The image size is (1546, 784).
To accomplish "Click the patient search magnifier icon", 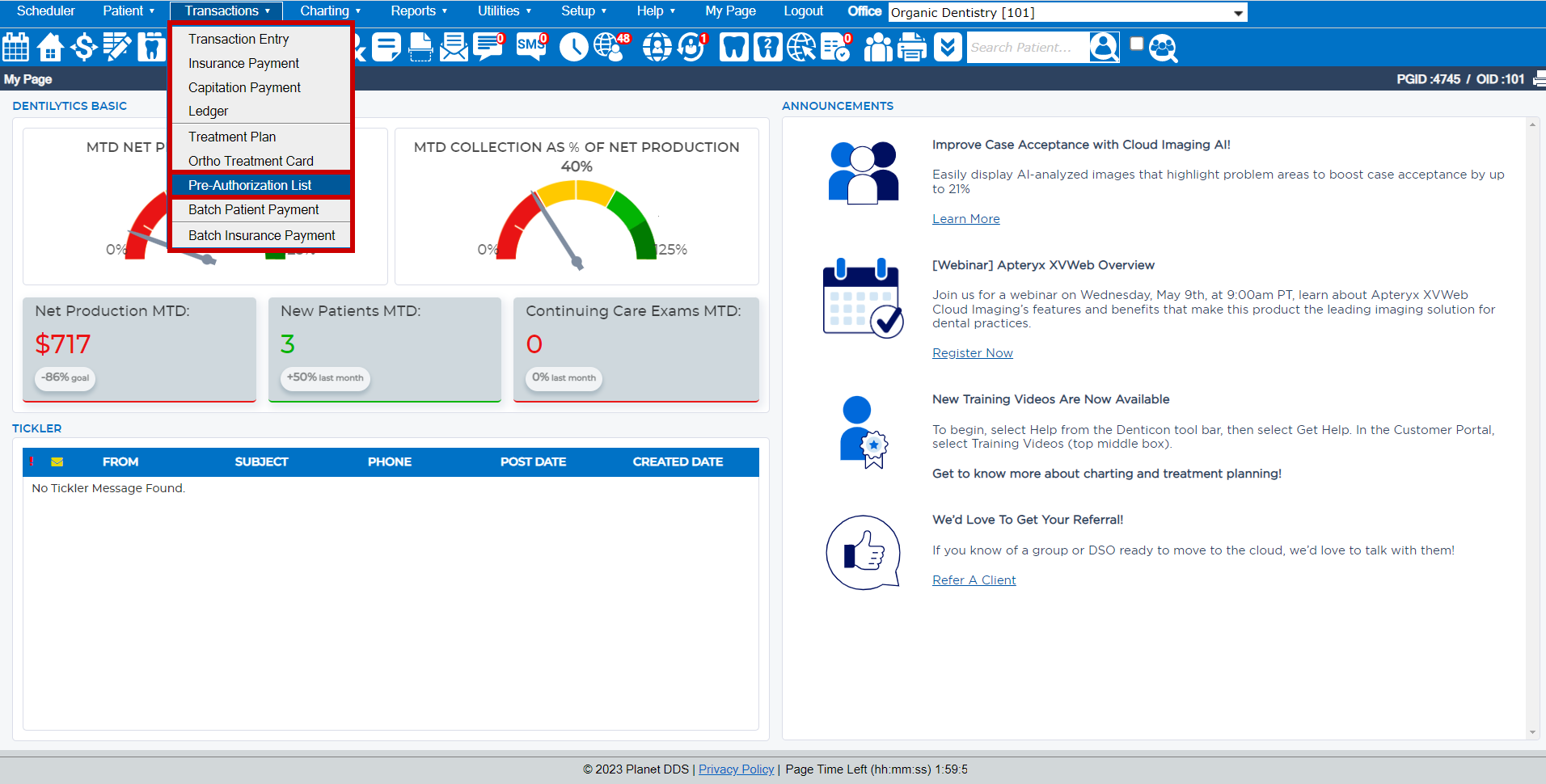I will (1104, 47).
